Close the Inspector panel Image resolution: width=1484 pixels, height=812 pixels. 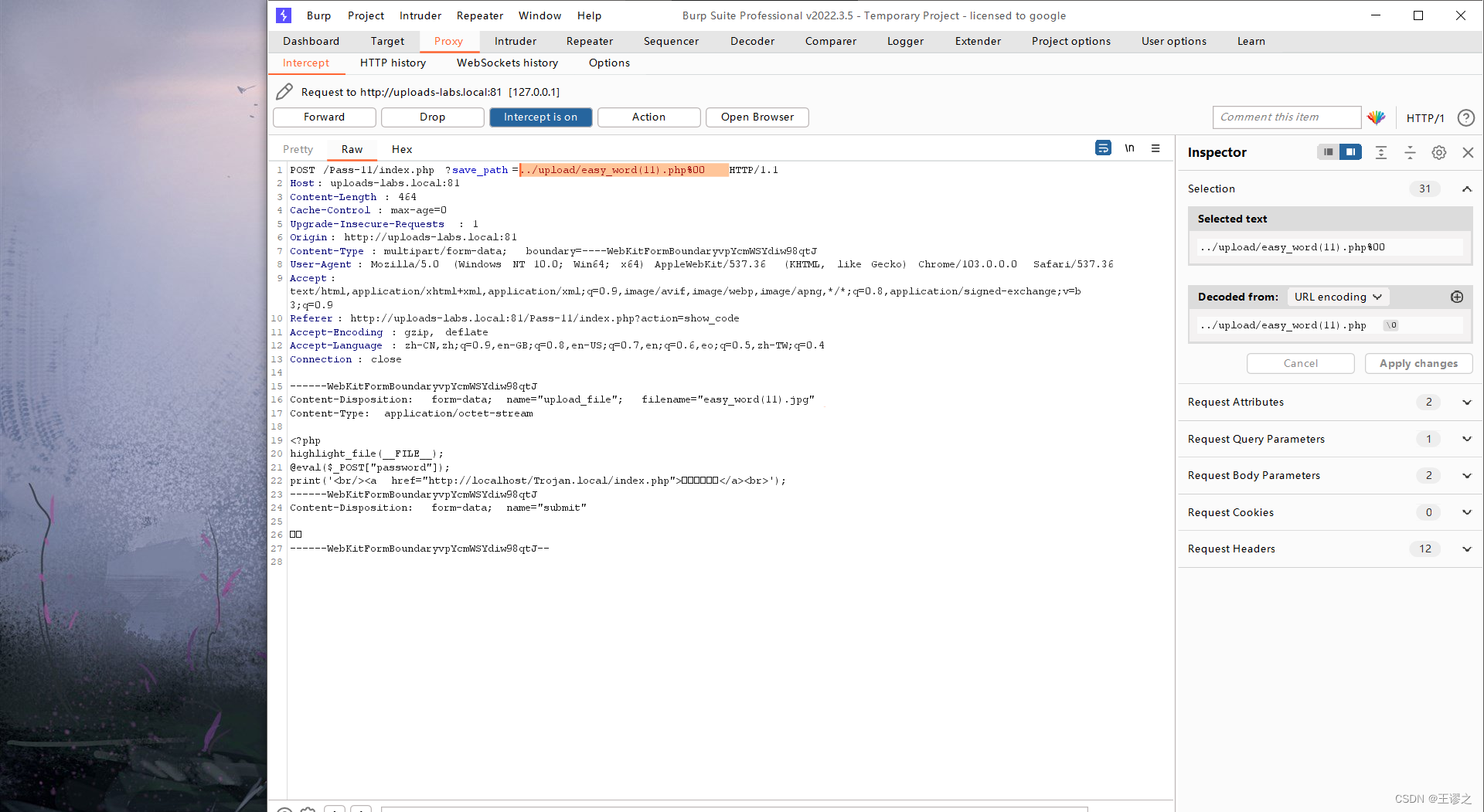[1468, 152]
